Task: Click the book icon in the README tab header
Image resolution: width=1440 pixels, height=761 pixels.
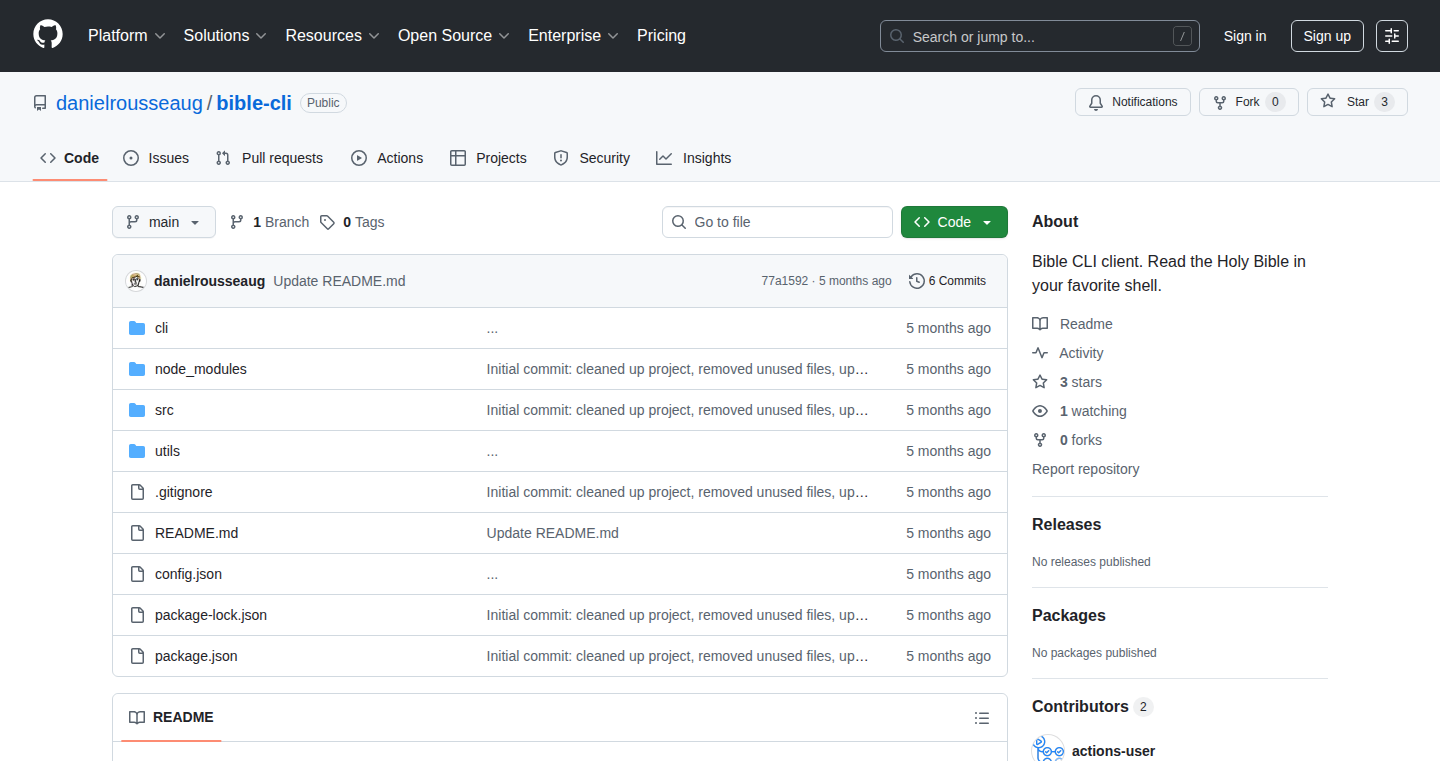Action: [x=137, y=717]
